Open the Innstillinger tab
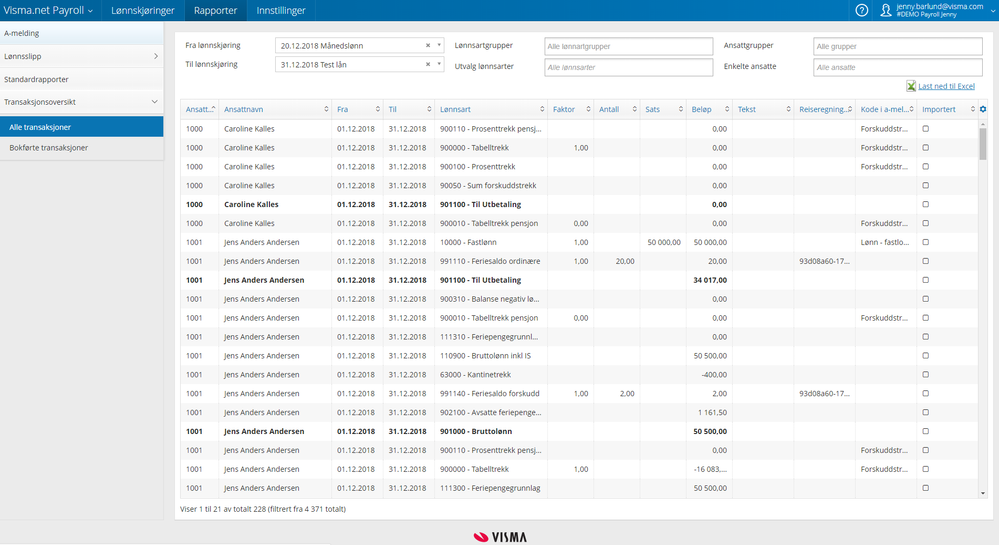999x545 pixels. tap(281, 10)
